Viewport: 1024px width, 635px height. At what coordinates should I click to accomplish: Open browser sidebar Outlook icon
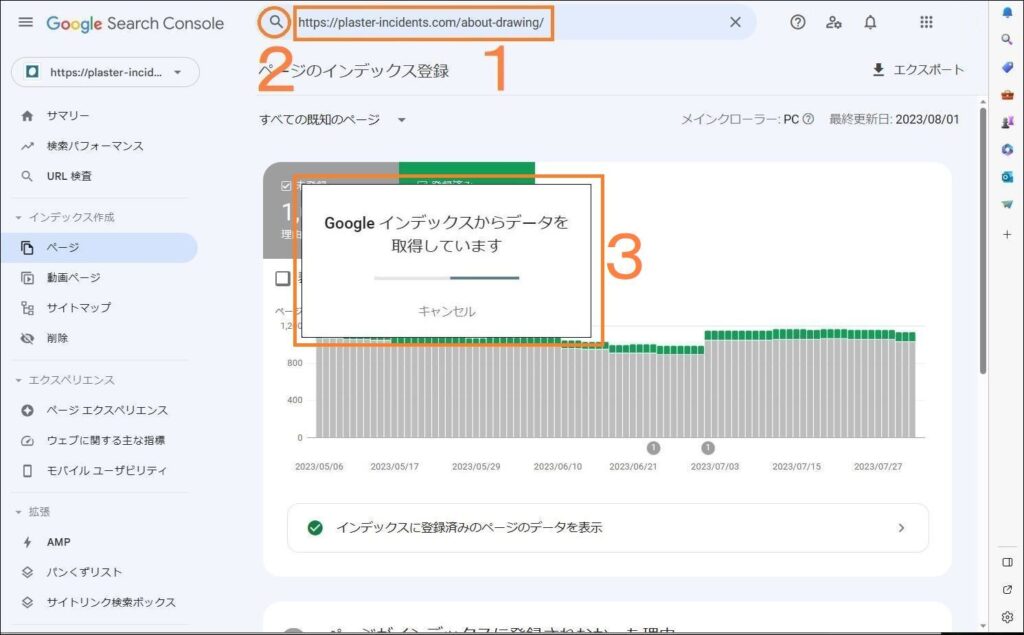[x=1007, y=177]
